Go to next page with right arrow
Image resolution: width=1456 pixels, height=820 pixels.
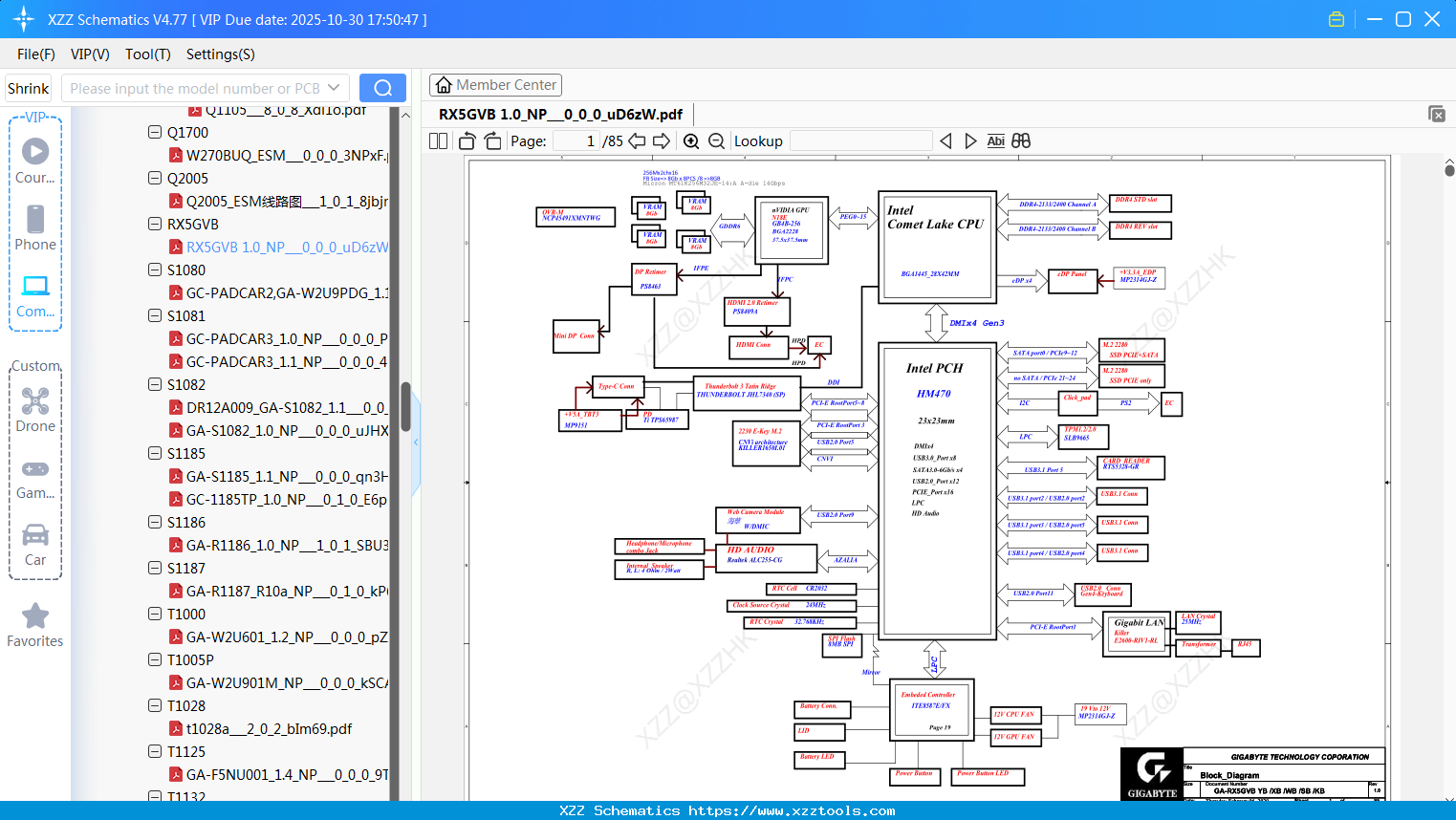pos(662,140)
